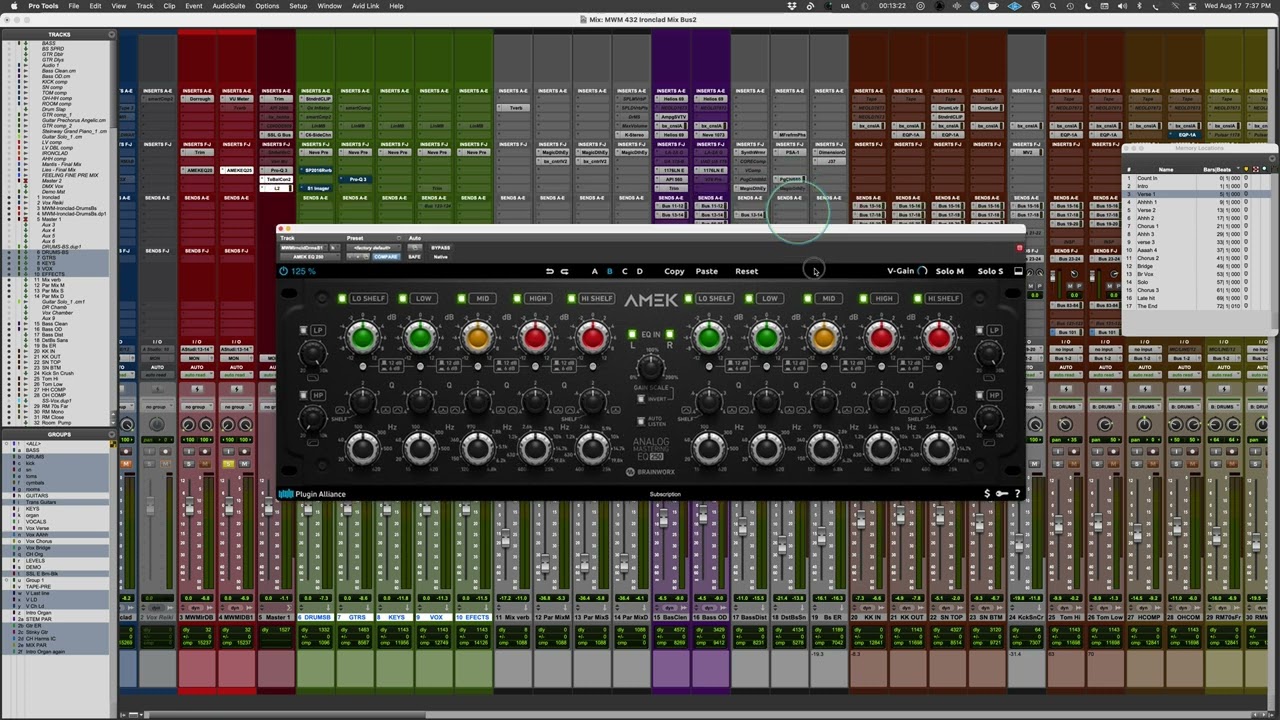Click the left channel LO SHELF gain knob

tap(362, 338)
